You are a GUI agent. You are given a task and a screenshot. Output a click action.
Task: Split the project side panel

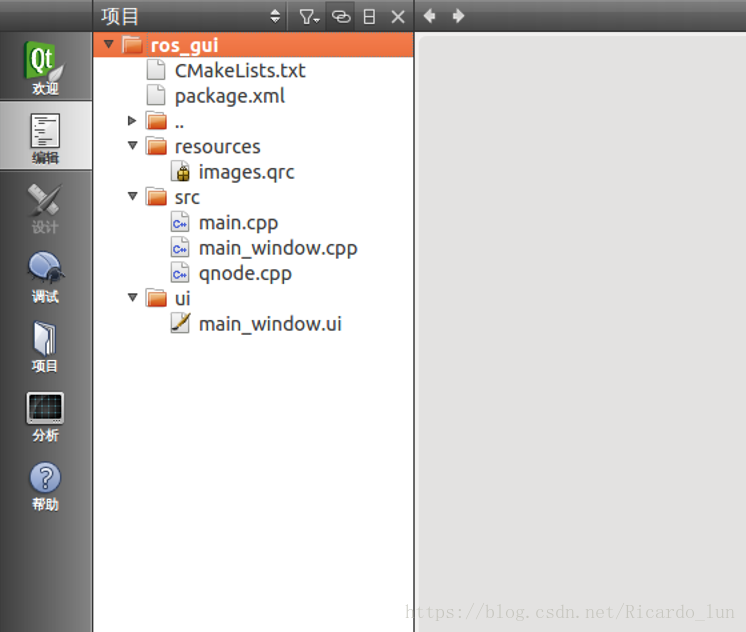pos(369,17)
